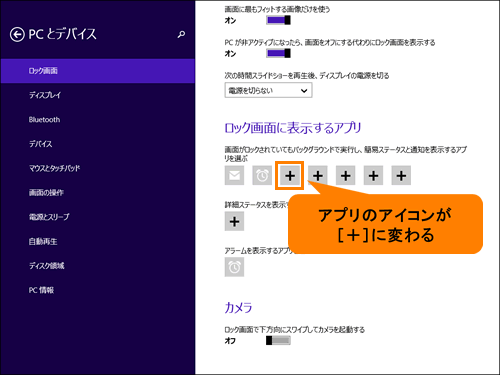Screen dimensions: 500x375
Task: Click the fourth plus app slot
Action: [318, 175]
